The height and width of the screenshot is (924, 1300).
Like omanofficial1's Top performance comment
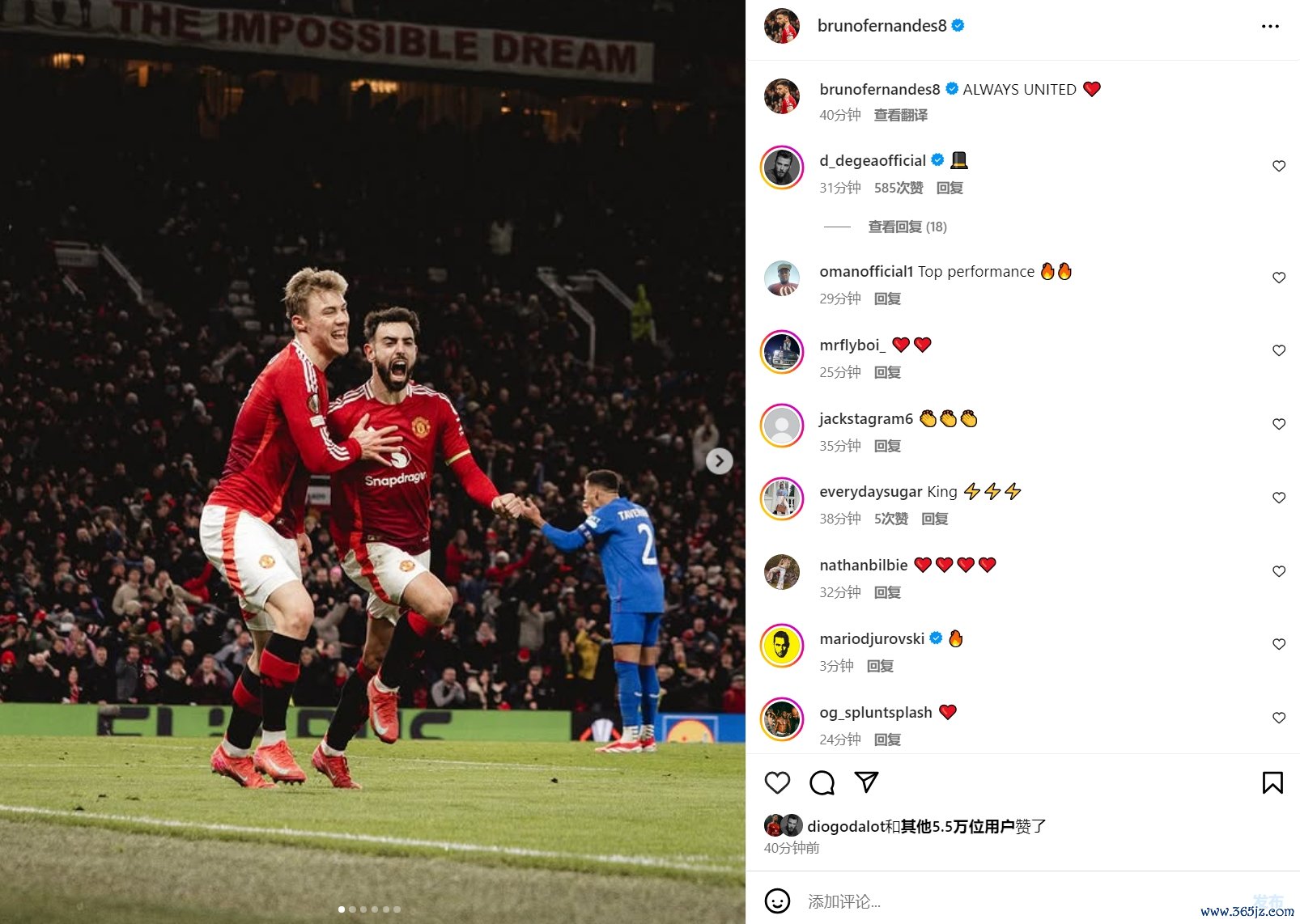(x=1279, y=278)
